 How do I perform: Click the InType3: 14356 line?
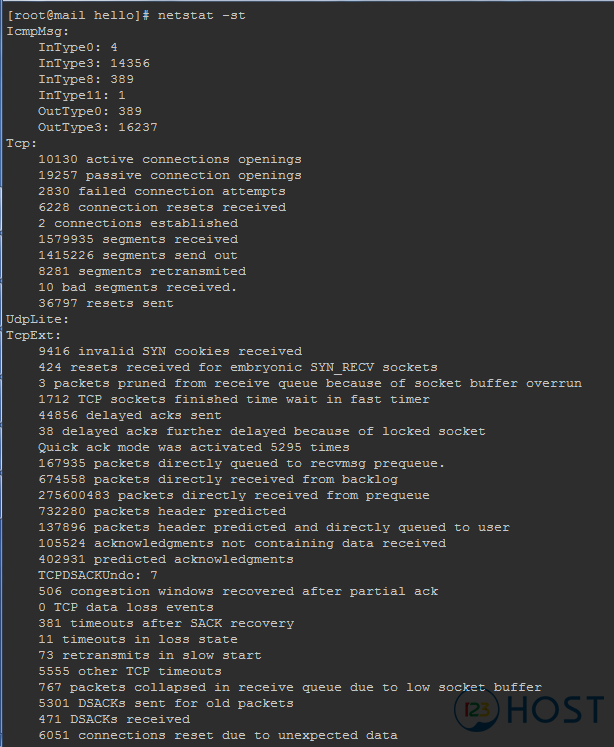pyautogui.click(x=94, y=63)
